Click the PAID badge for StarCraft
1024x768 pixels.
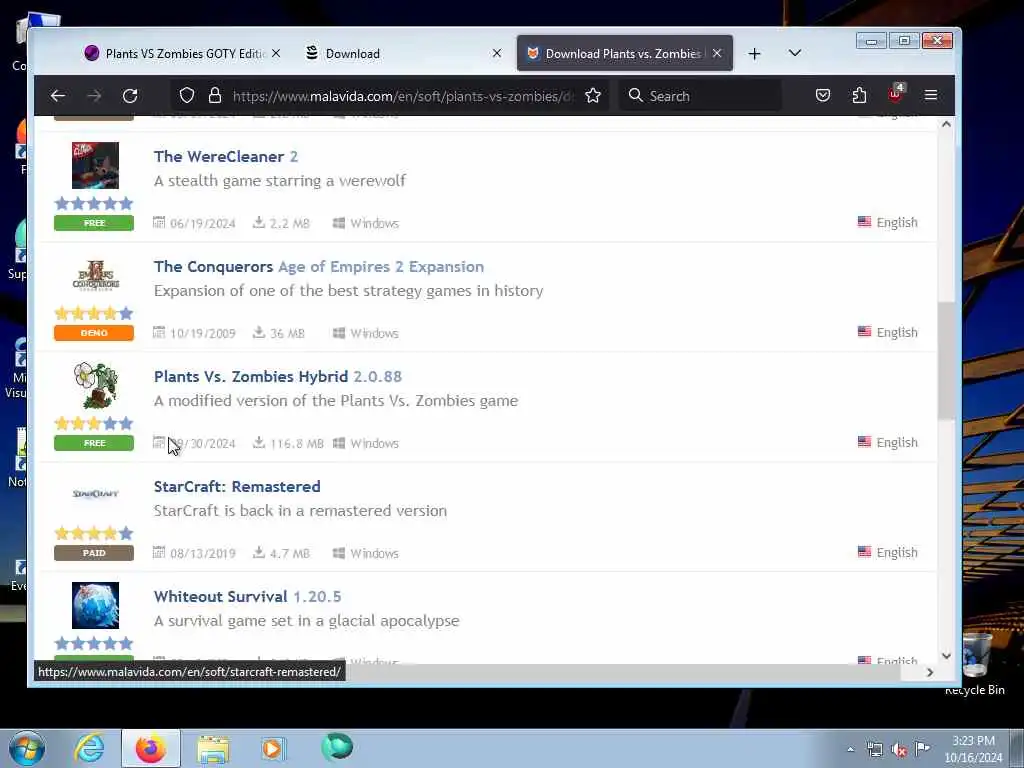pos(94,553)
